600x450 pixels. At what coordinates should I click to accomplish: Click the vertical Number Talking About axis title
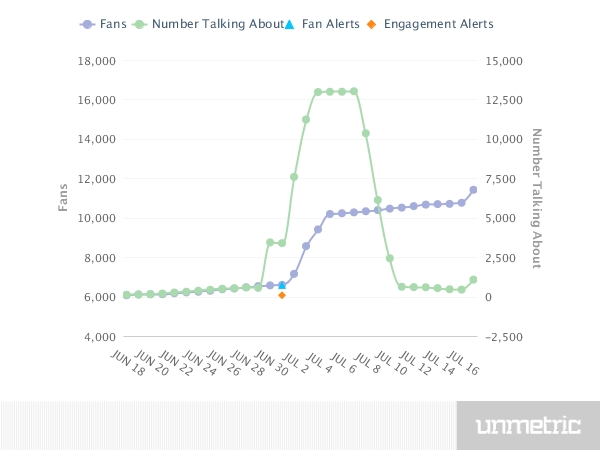pos(536,198)
